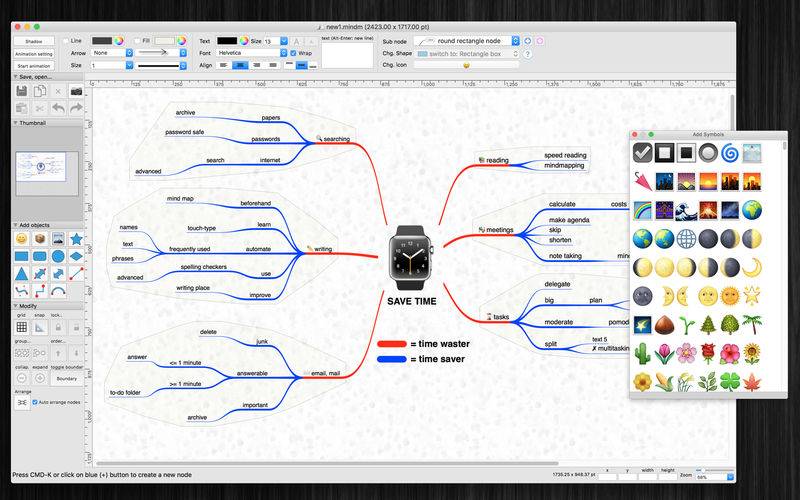Open the arrow style preview dropdown

click(x=162, y=53)
